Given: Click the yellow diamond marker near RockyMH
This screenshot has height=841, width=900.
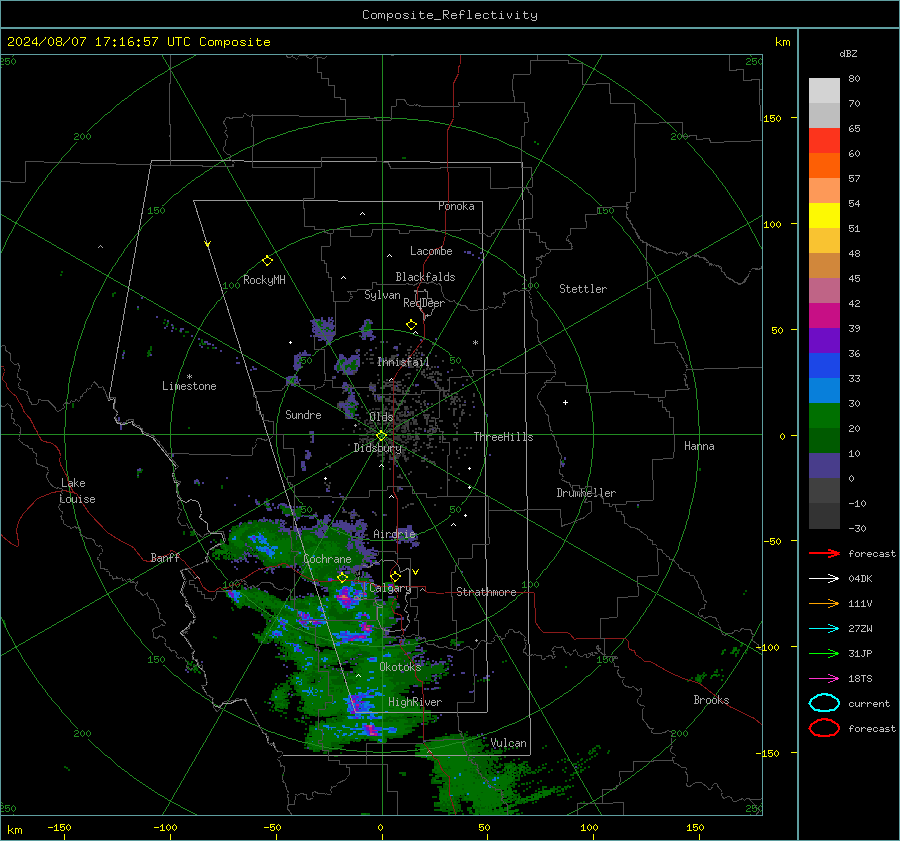Looking at the screenshot, I should pos(267,261).
